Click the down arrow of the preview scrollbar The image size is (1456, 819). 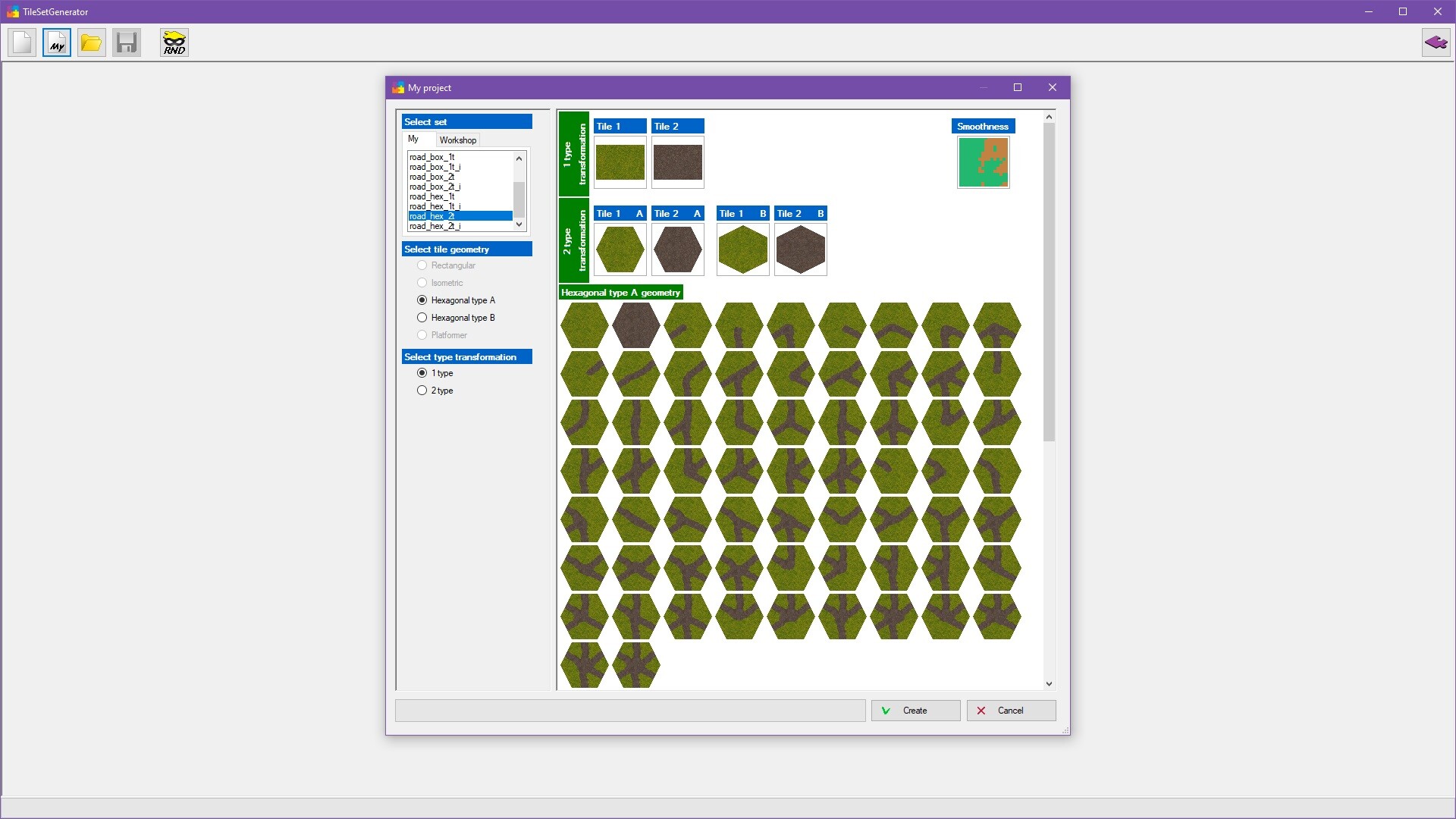click(x=1049, y=682)
